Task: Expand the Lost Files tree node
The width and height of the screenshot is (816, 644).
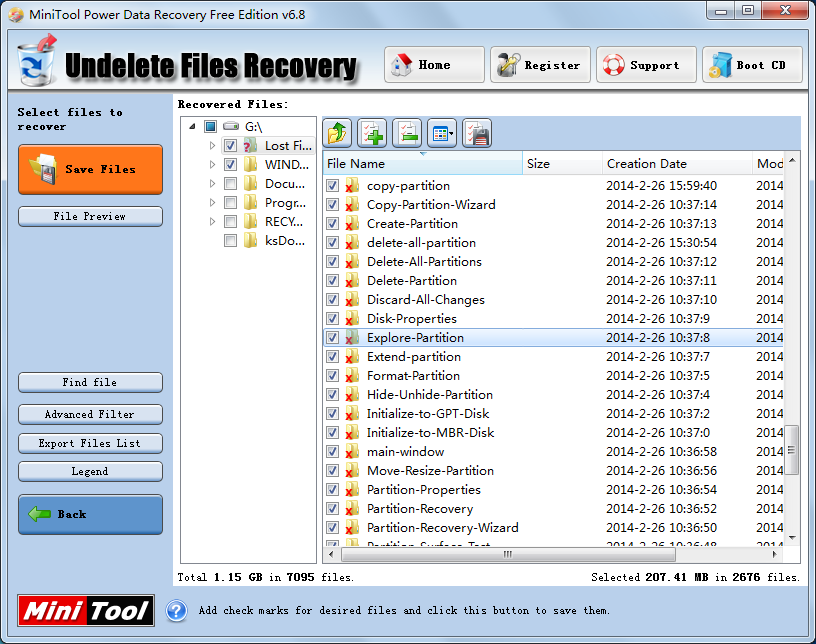Action: coord(212,146)
